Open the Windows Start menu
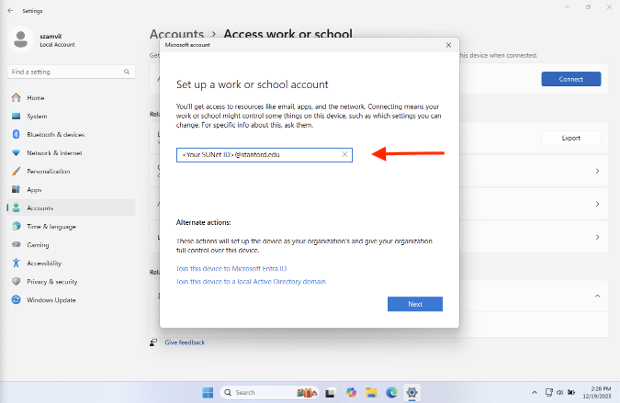Viewport: 620px width, 403px height. (x=208, y=392)
